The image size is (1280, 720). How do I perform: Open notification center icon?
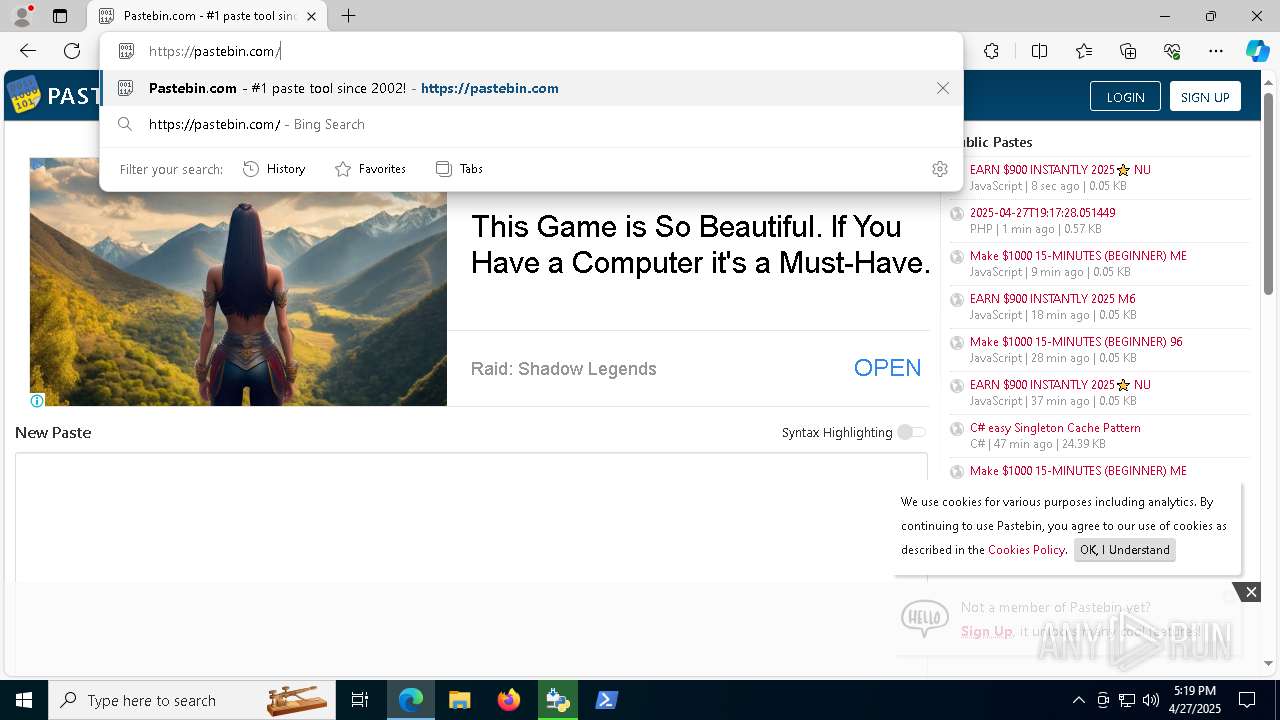coord(1247,700)
